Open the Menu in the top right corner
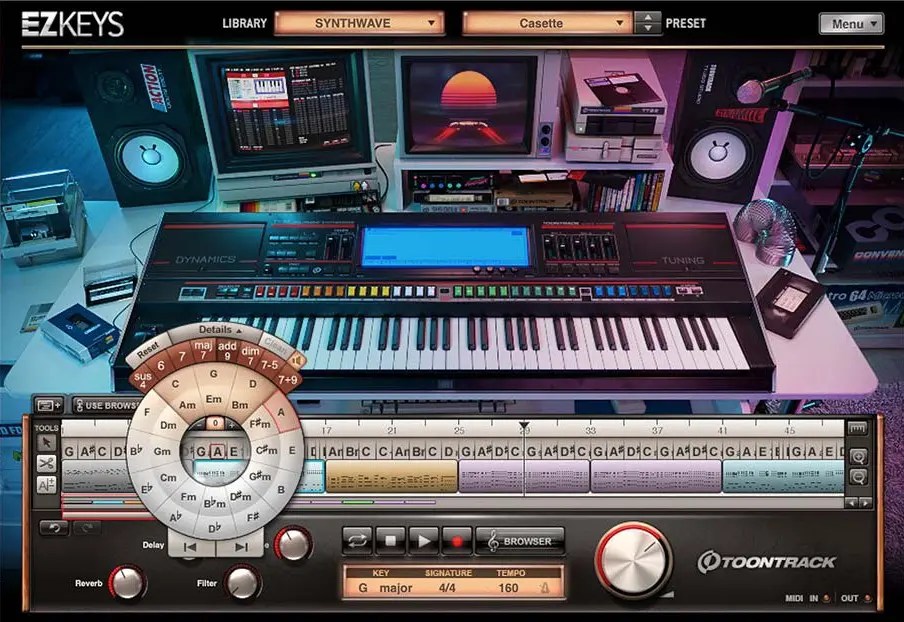This screenshot has width=904, height=622. pos(851,21)
